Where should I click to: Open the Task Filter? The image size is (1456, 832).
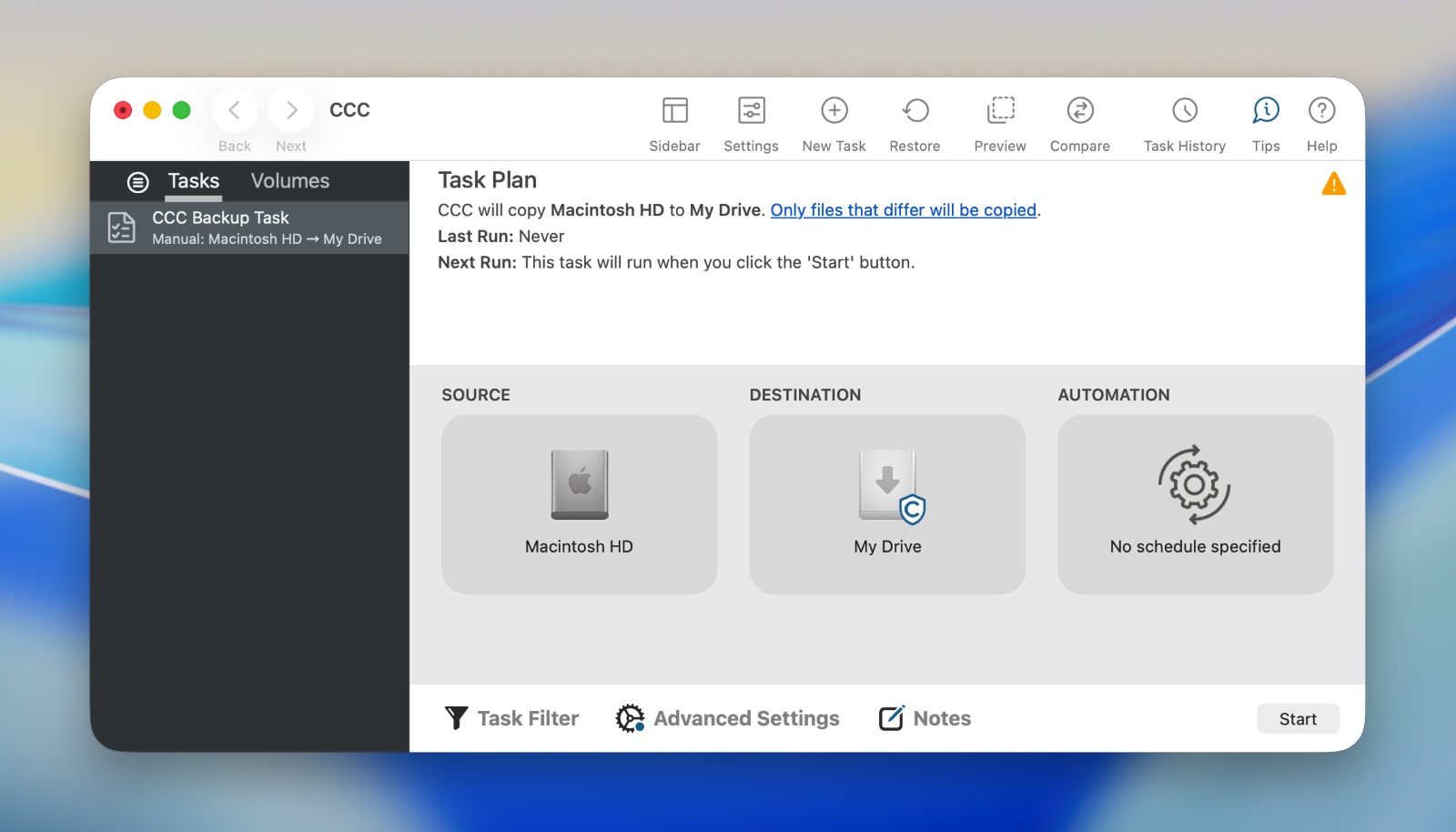511,718
